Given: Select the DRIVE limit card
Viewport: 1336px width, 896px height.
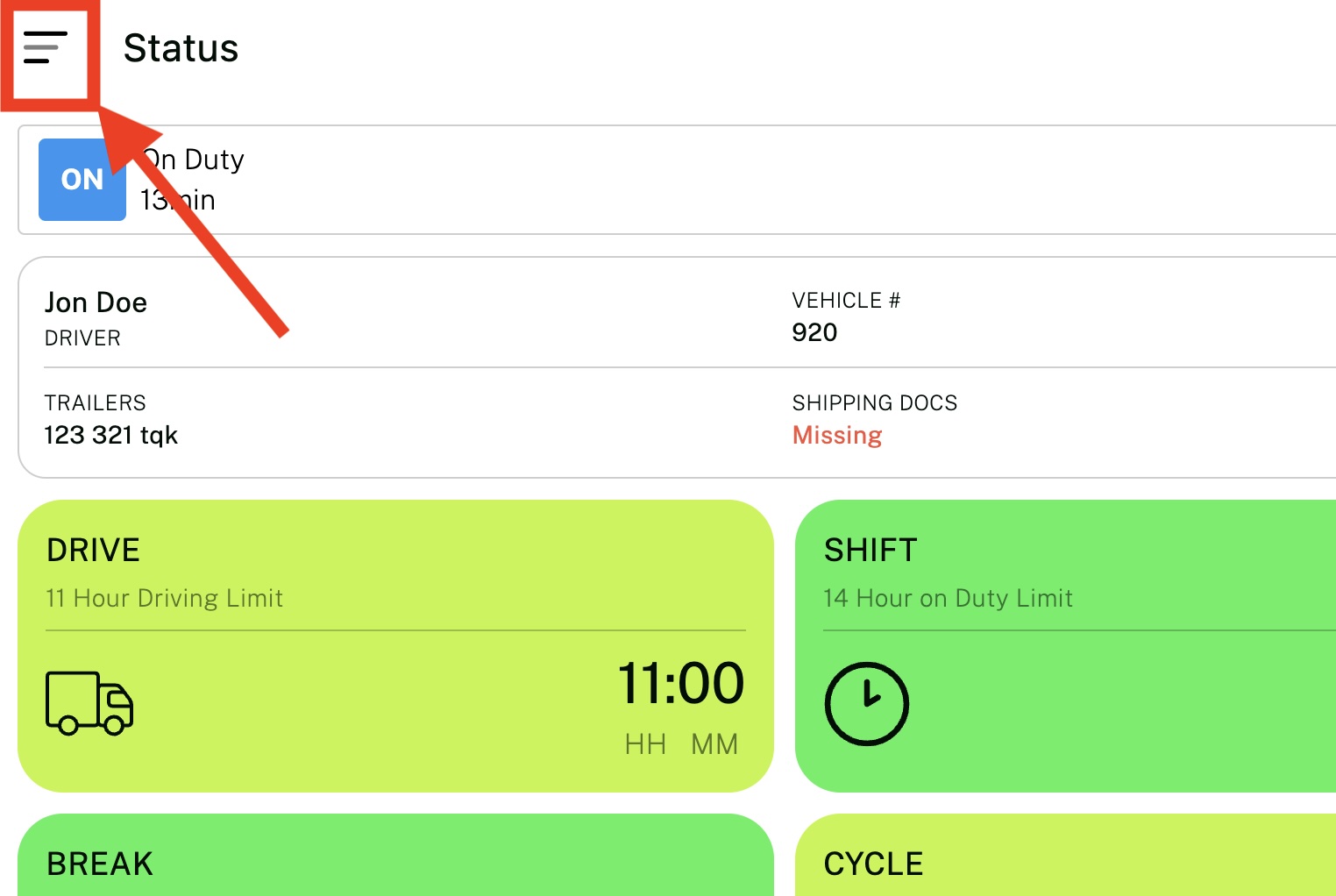Looking at the screenshot, I should [394, 644].
